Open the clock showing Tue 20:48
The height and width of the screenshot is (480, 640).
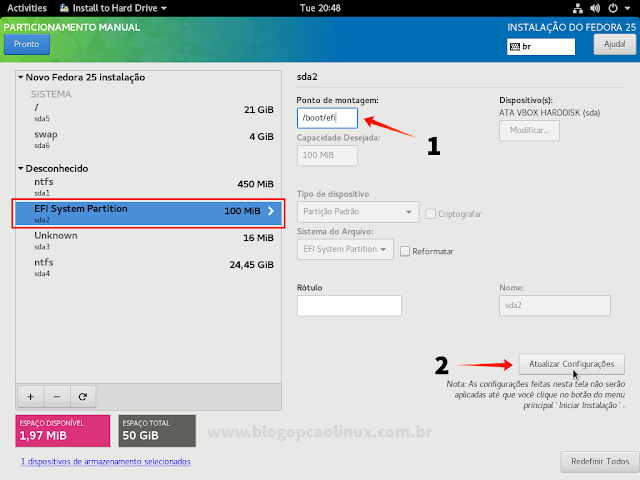point(320,8)
